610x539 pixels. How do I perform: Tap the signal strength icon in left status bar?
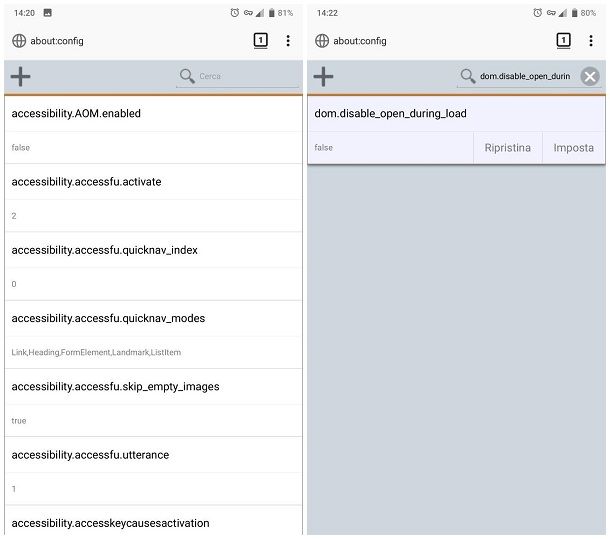260,13
